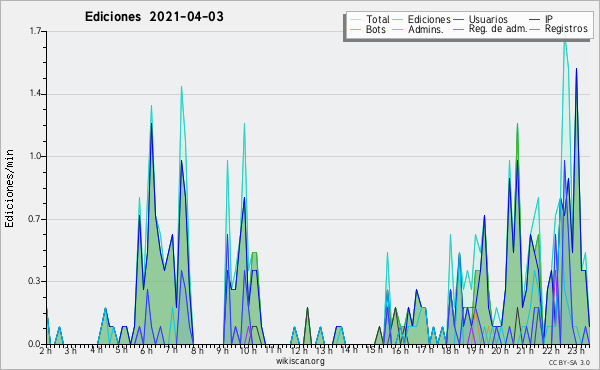
Task: Click the 23 h tick on time axis
Action: pyautogui.click(x=576, y=350)
